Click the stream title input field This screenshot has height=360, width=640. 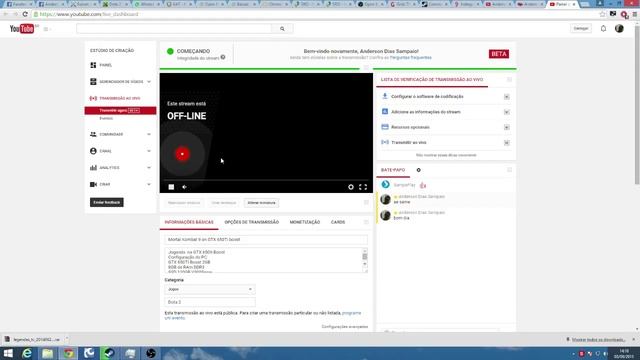coord(266,240)
